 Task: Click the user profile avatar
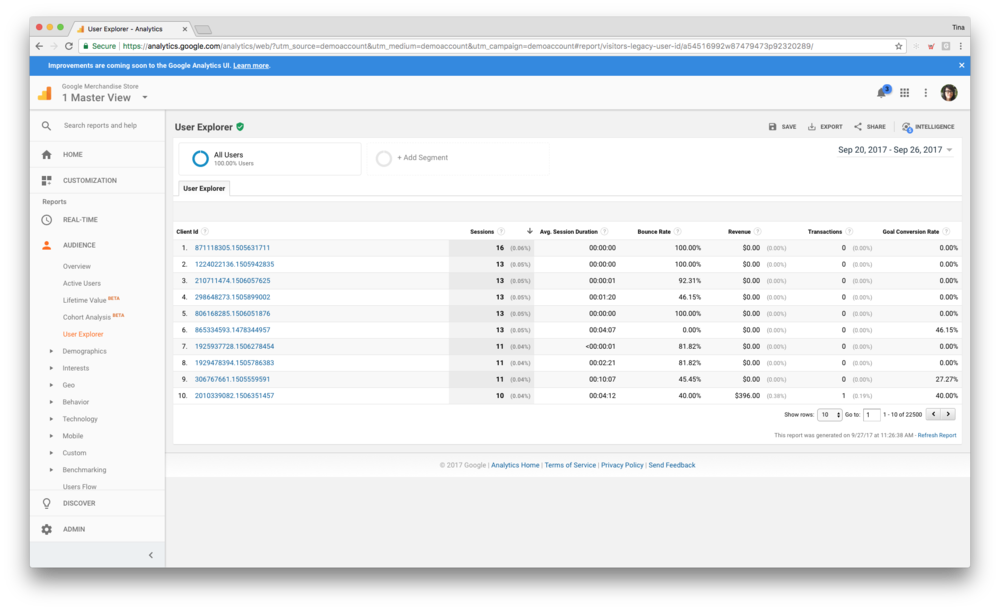coord(948,93)
